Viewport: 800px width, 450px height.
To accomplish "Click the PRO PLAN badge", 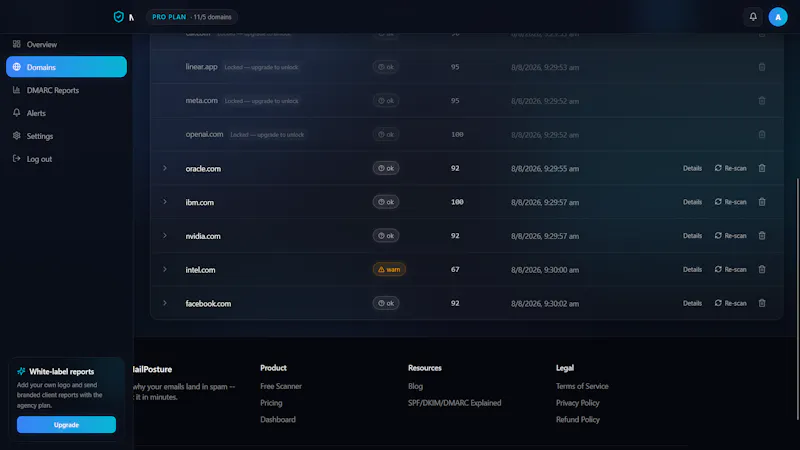I will (191, 17).
